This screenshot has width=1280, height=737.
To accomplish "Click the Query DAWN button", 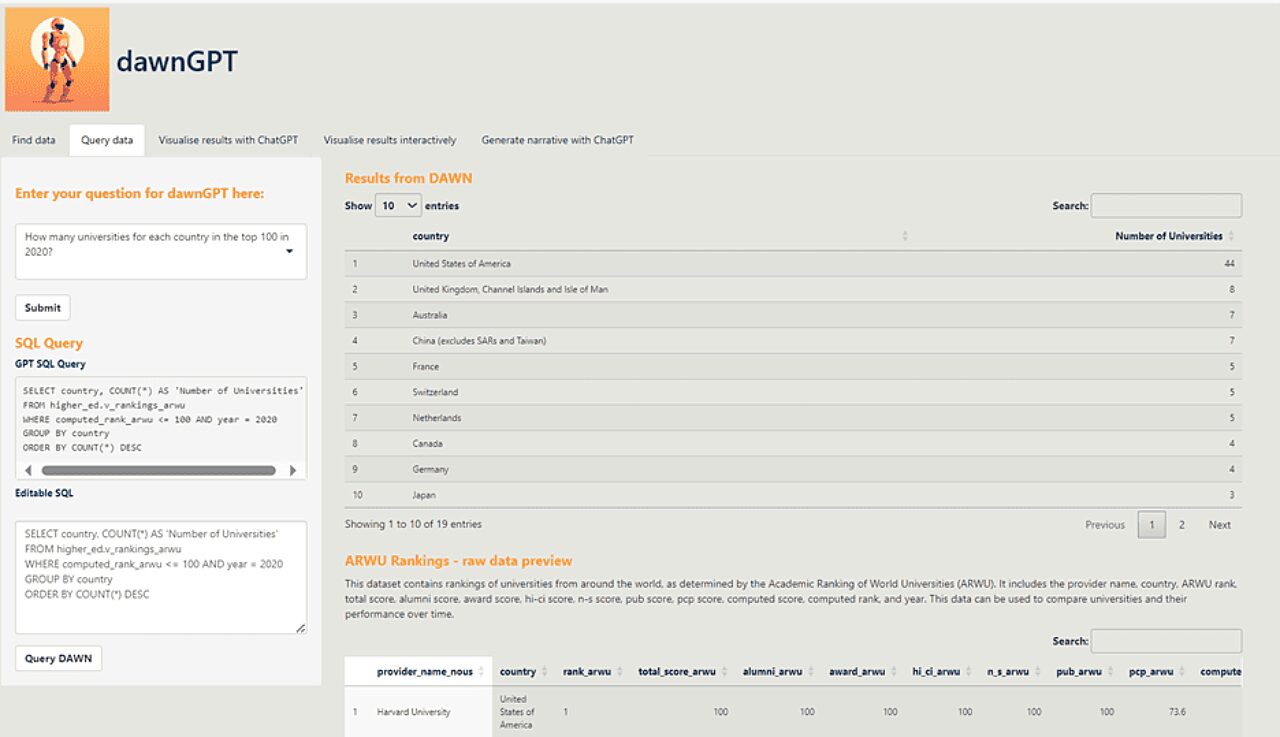I will click(58, 658).
